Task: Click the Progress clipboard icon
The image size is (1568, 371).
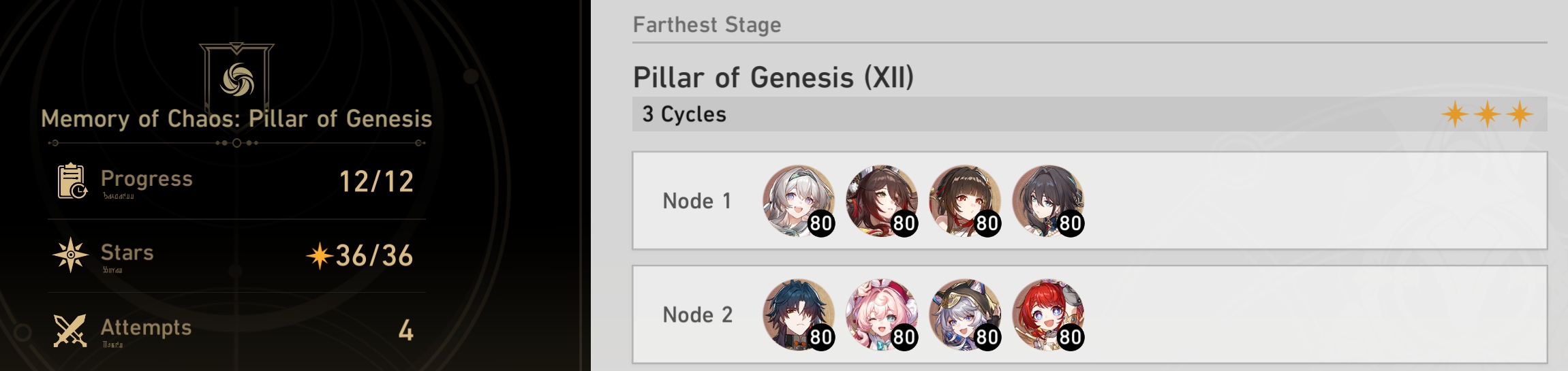Action: (x=72, y=181)
